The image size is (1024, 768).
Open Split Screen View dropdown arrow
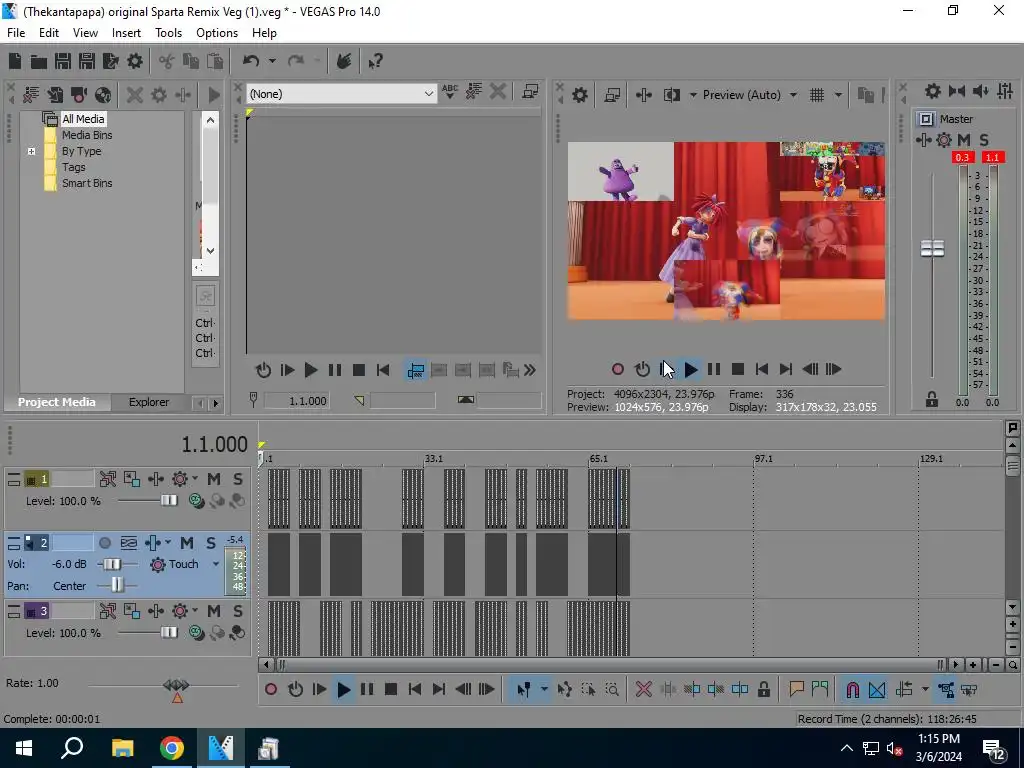(693, 95)
